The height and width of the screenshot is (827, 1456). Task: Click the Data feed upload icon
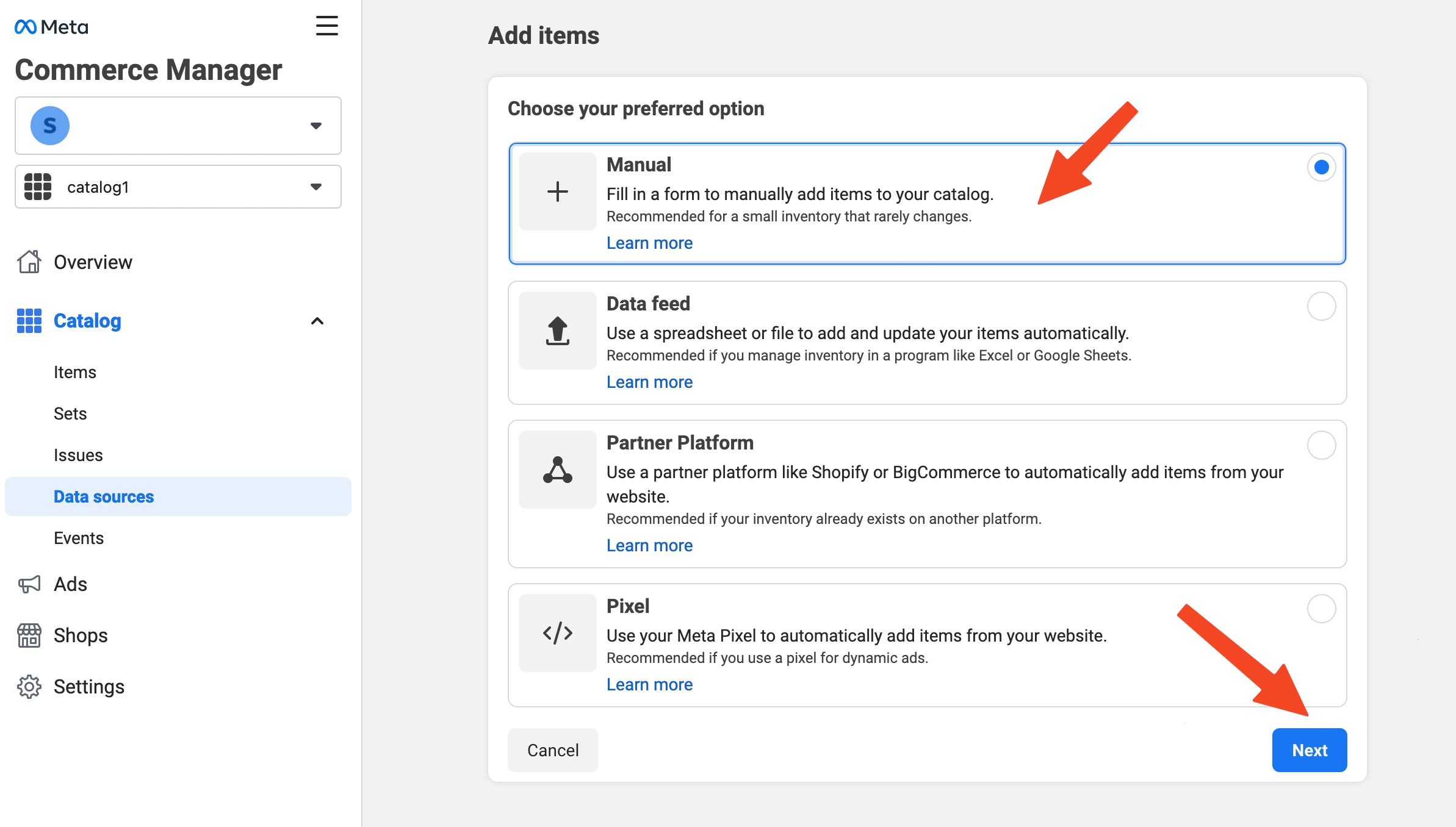(557, 331)
